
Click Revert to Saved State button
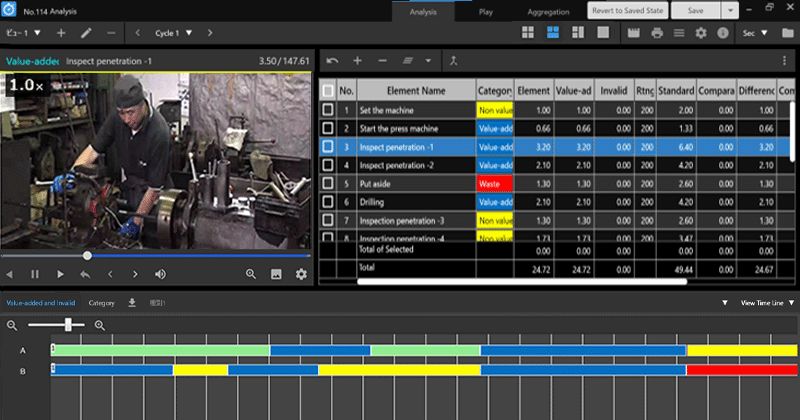pos(626,9)
